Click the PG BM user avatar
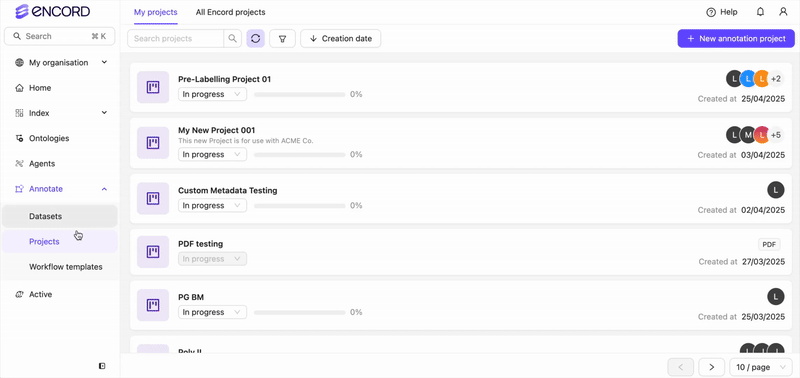The width and height of the screenshot is (800, 378). pyautogui.click(x=776, y=296)
